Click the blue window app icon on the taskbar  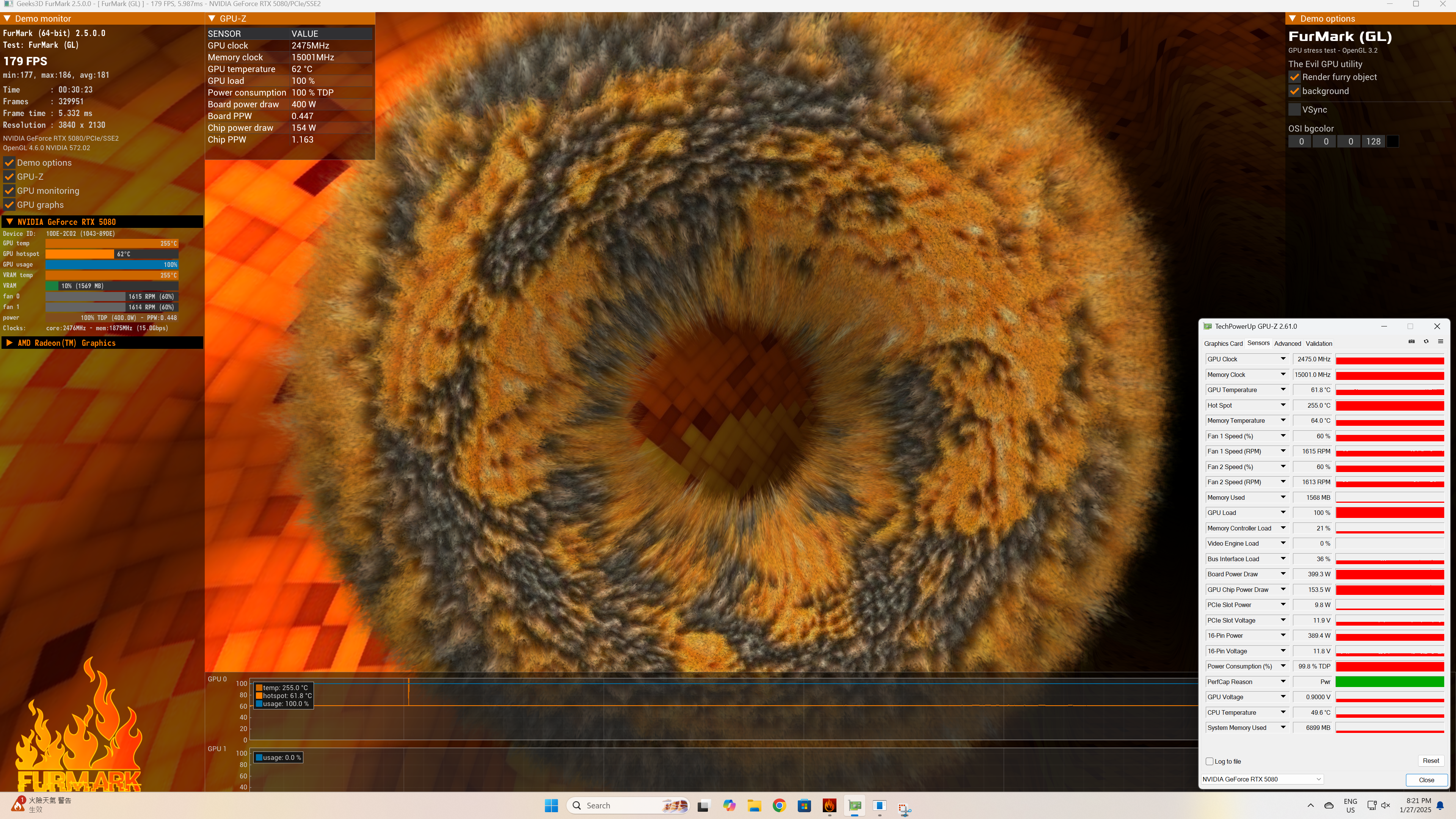coord(880,805)
